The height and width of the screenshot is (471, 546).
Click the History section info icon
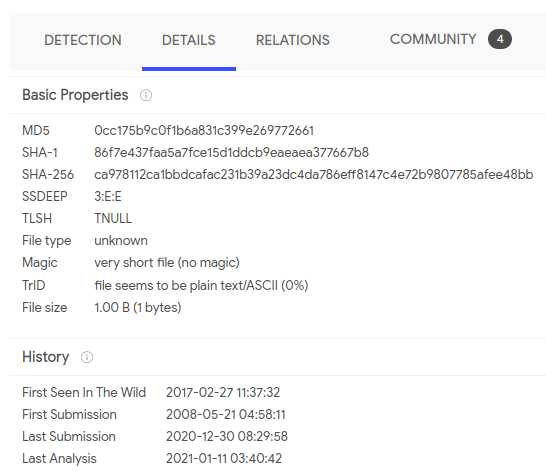(87, 357)
